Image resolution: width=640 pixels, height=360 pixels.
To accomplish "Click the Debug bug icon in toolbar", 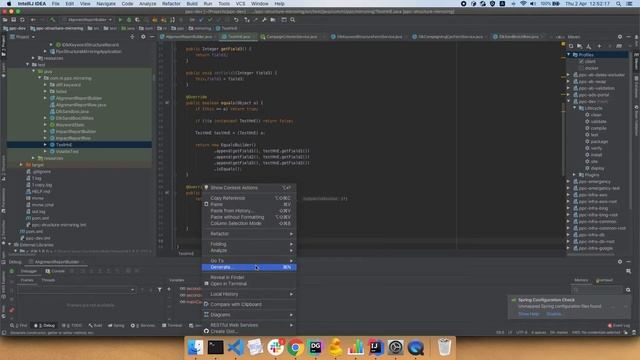I will click(x=129, y=20).
